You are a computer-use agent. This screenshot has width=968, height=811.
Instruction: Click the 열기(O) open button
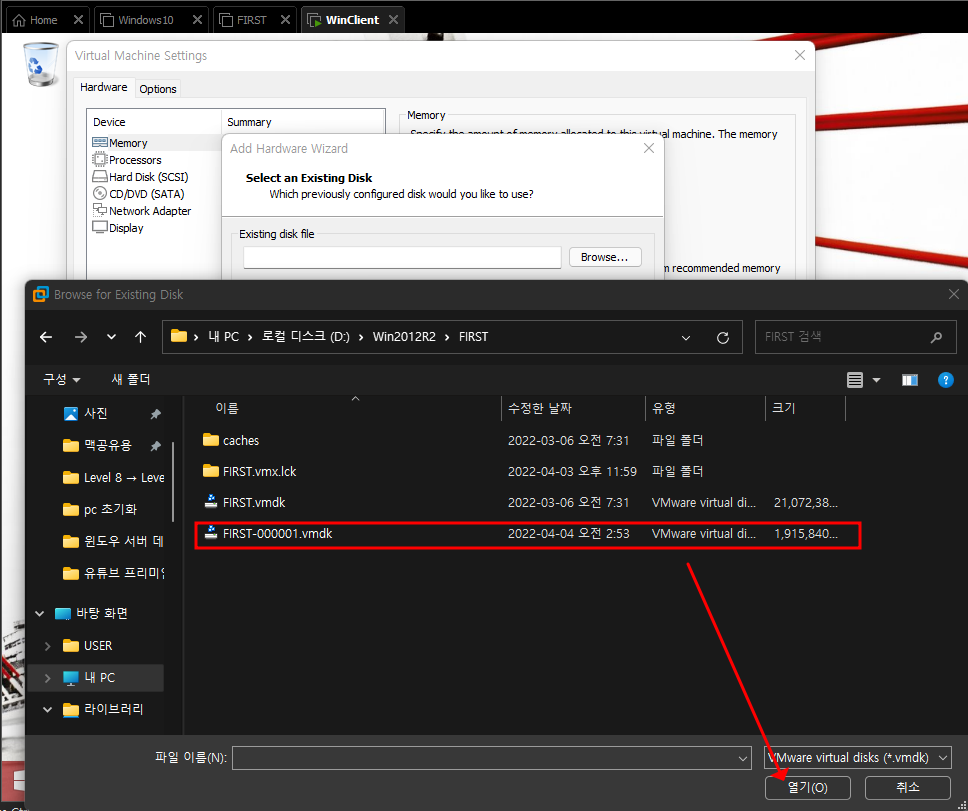[807, 788]
